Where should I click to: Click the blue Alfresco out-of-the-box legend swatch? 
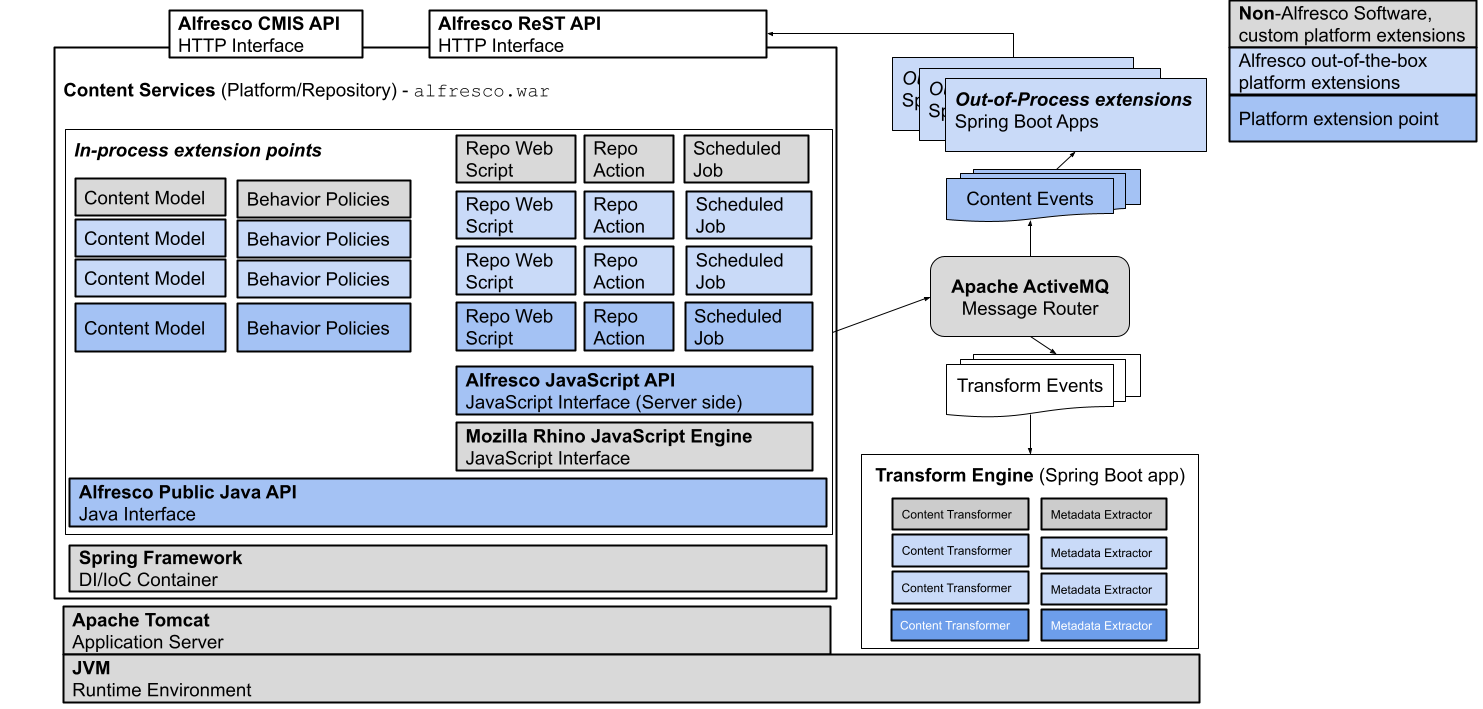[1352, 72]
